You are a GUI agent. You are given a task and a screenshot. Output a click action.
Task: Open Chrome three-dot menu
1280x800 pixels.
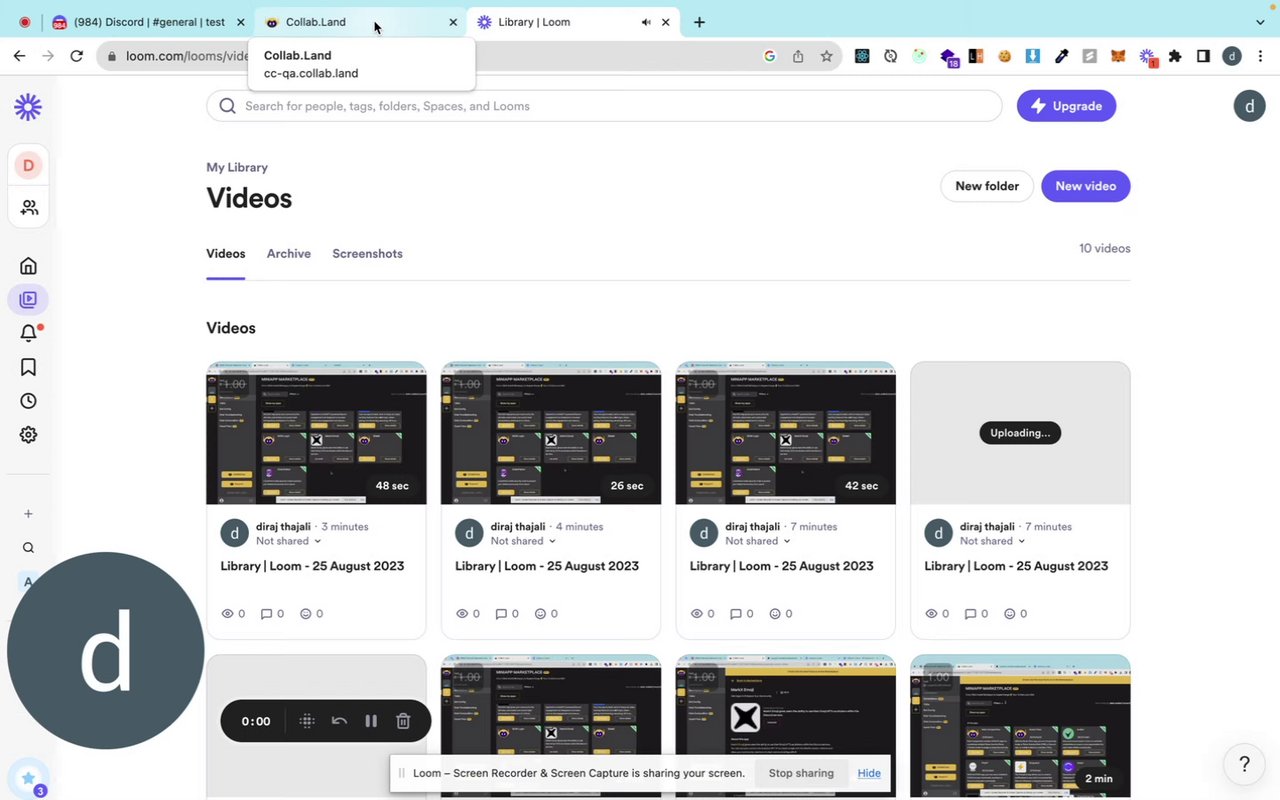[x=1261, y=57]
